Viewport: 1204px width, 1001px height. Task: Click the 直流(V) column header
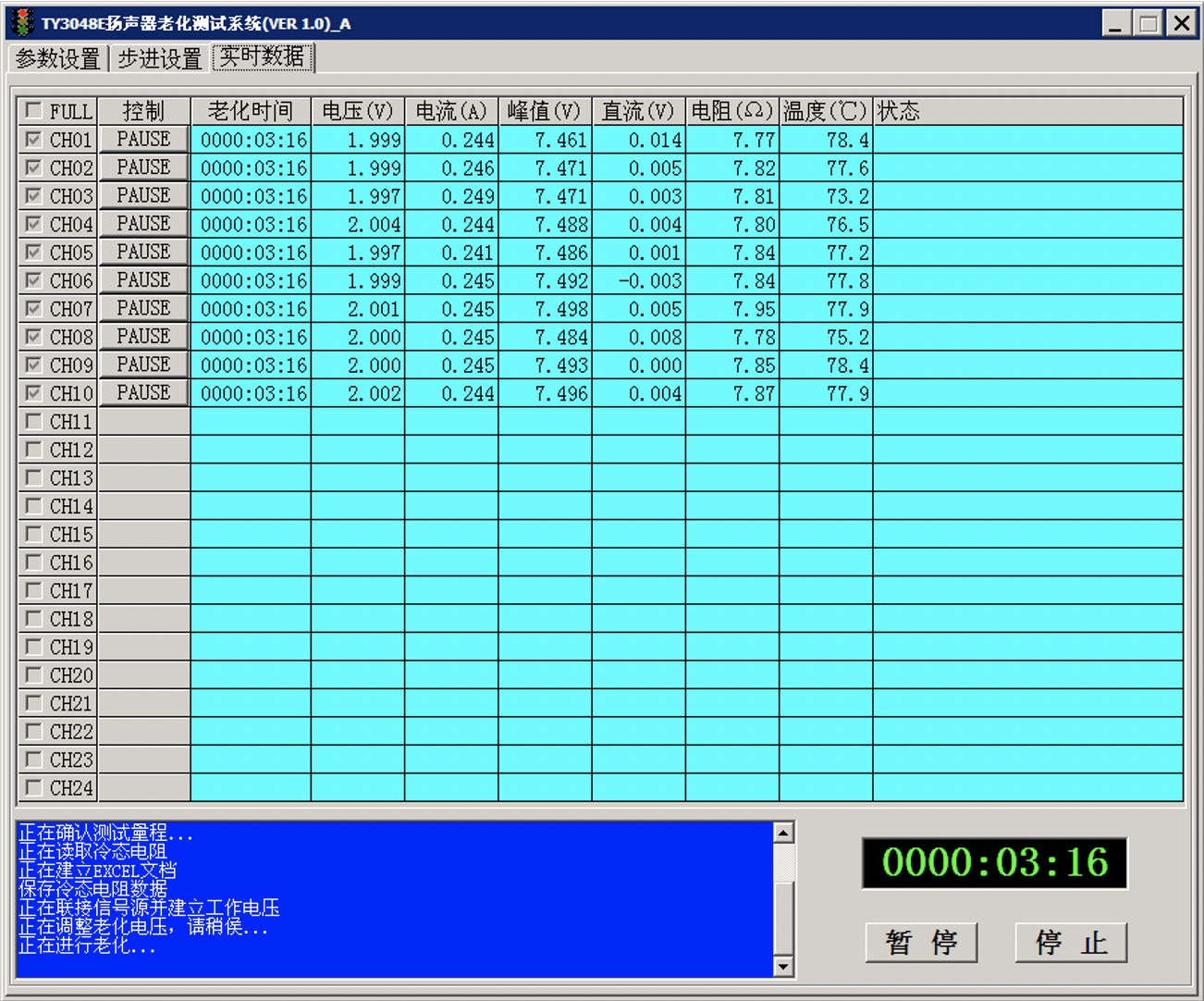639,111
